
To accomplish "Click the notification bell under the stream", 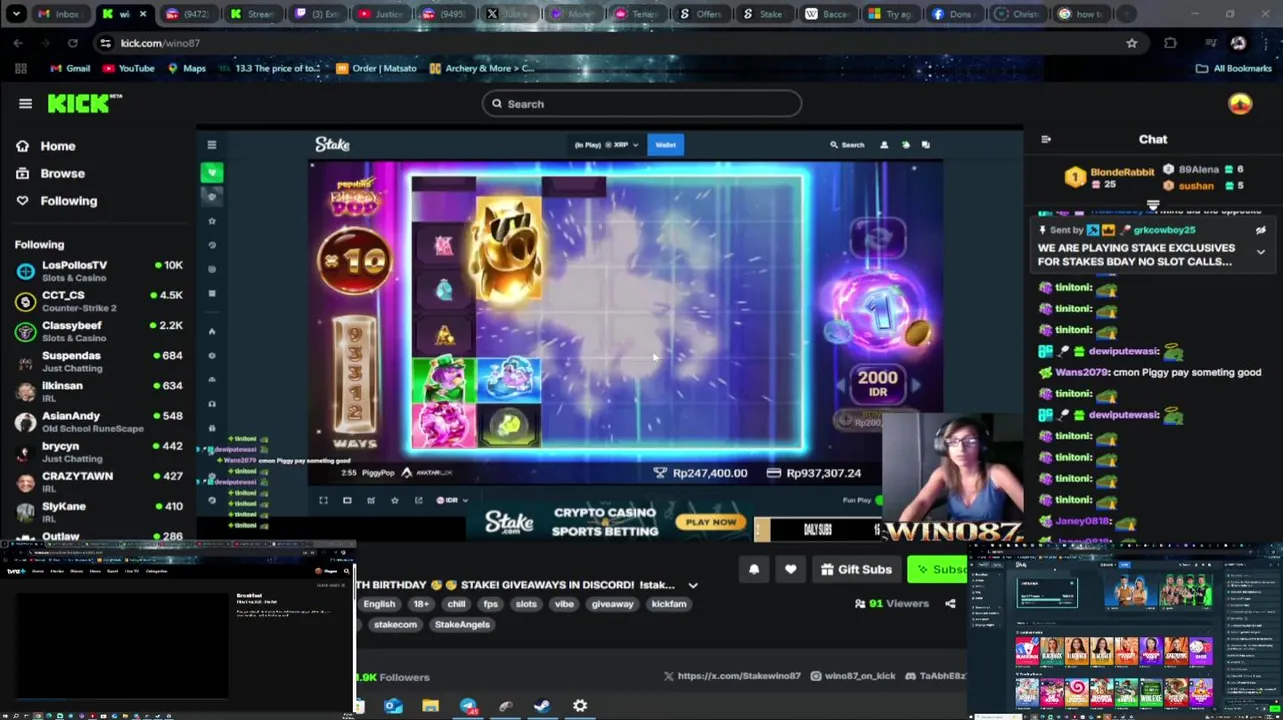I will (754, 569).
